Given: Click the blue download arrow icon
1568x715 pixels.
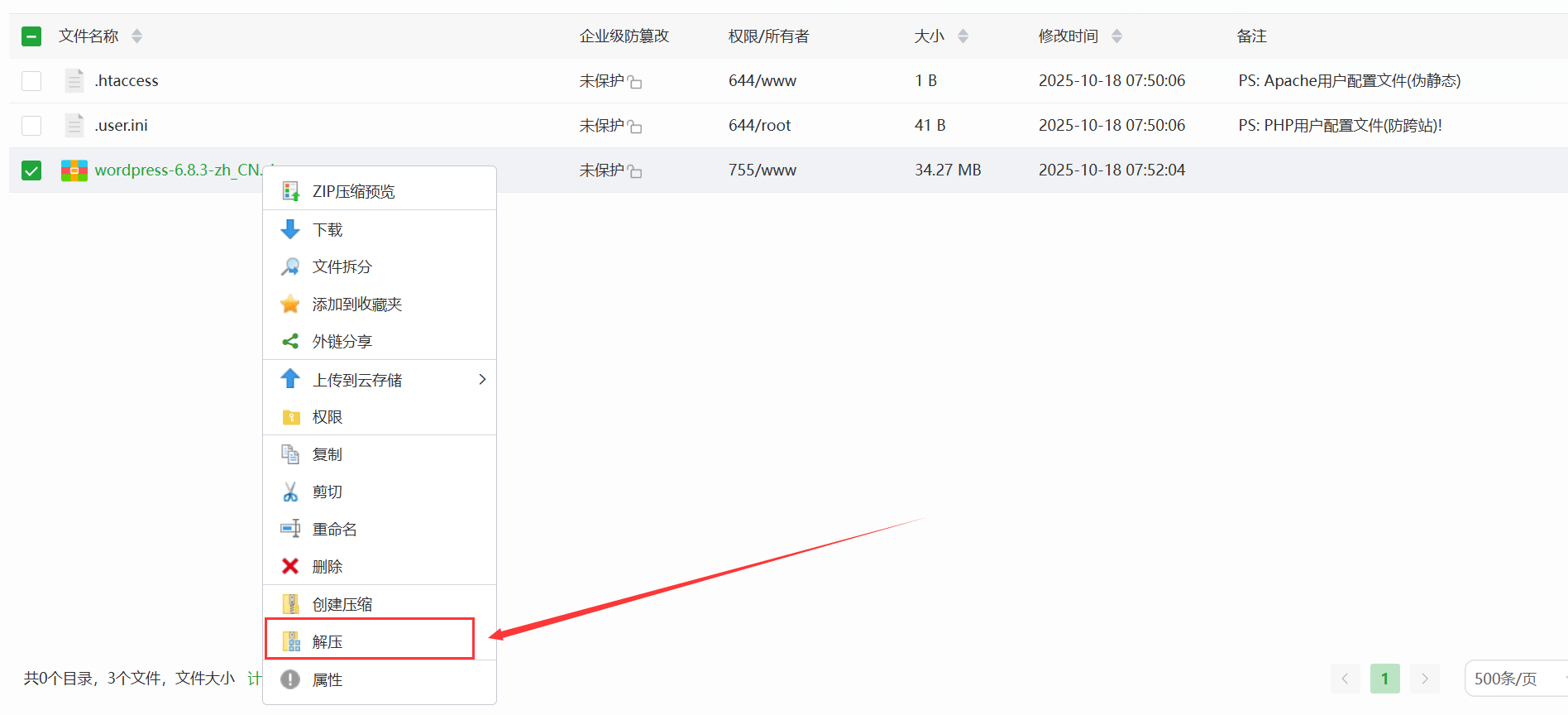Looking at the screenshot, I should [290, 229].
